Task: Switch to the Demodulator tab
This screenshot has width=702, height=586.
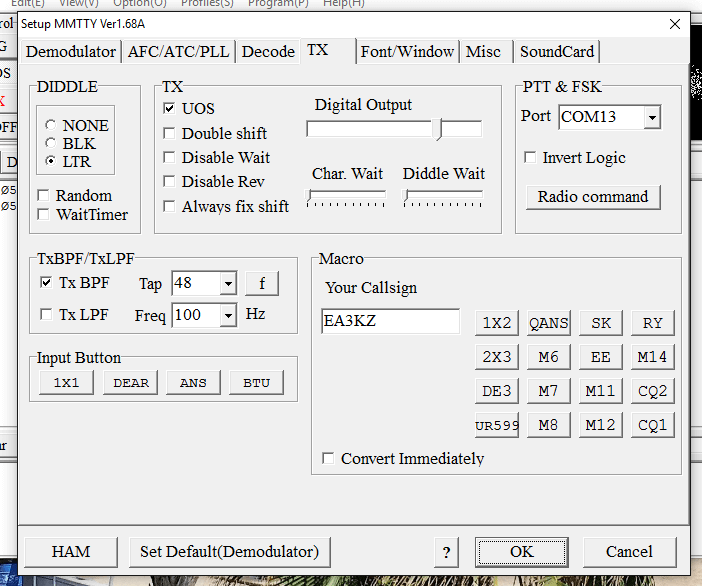Action: tap(71, 52)
